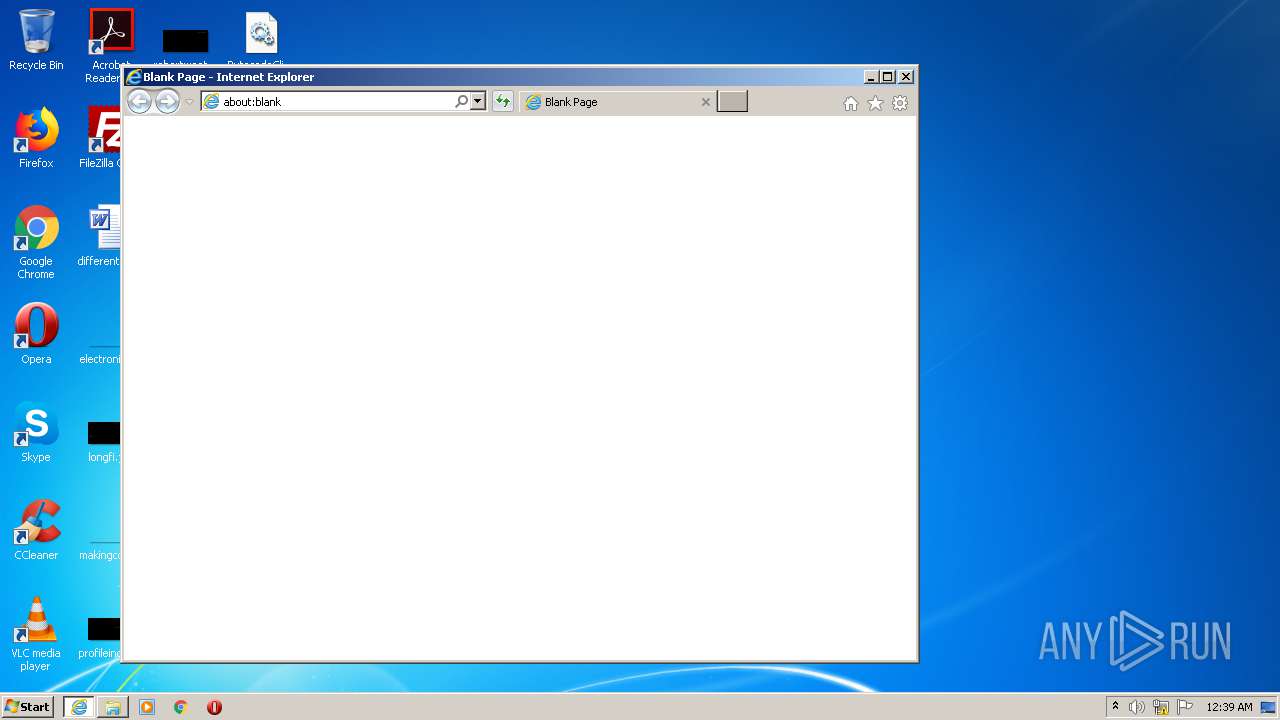Click the Internet Explorer title bar icon

[134, 77]
